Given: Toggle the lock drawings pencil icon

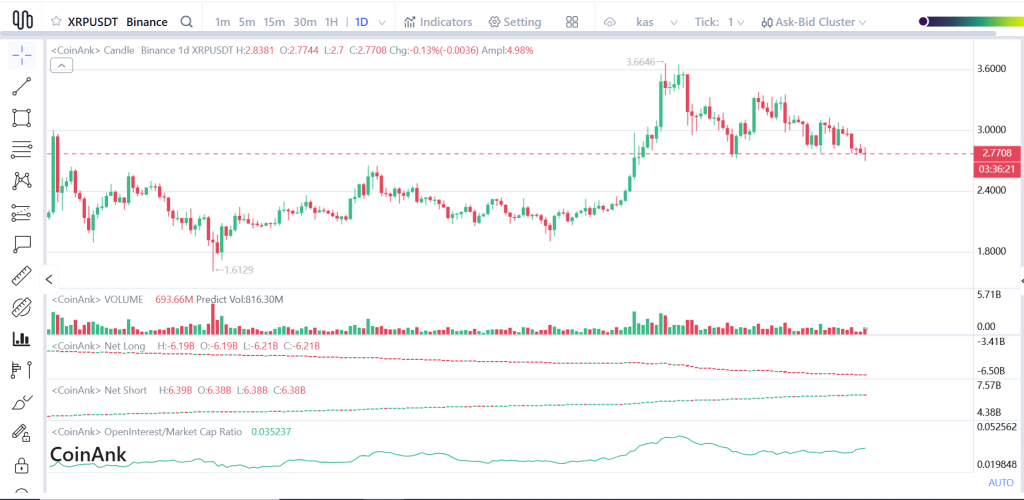Looking at the screenshot, I should (22, 433).
